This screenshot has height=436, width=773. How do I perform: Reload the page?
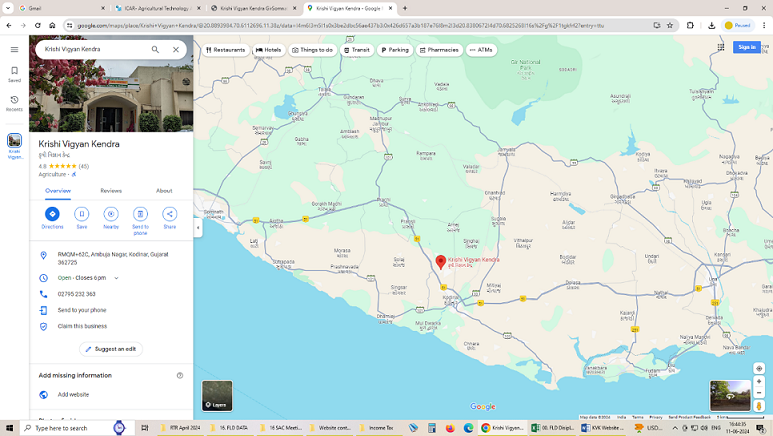(x=37, y=26)
